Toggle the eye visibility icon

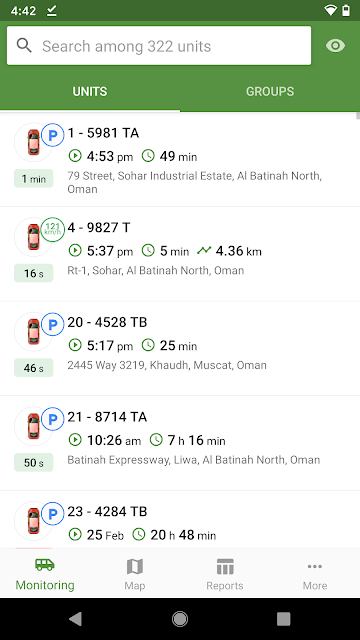(x=335, y=46)
